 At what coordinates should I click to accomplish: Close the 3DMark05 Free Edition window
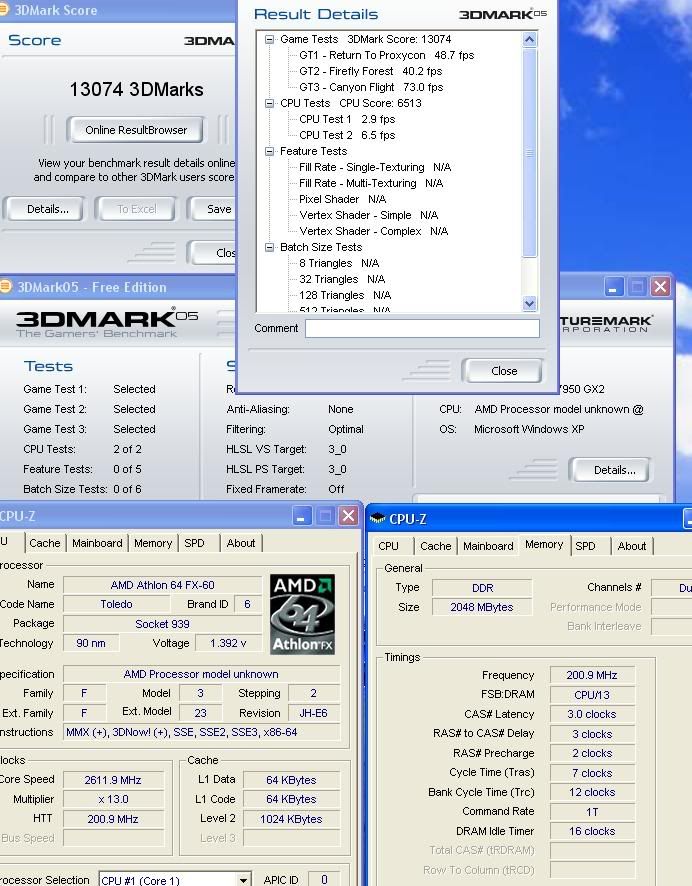click(660, 286)
